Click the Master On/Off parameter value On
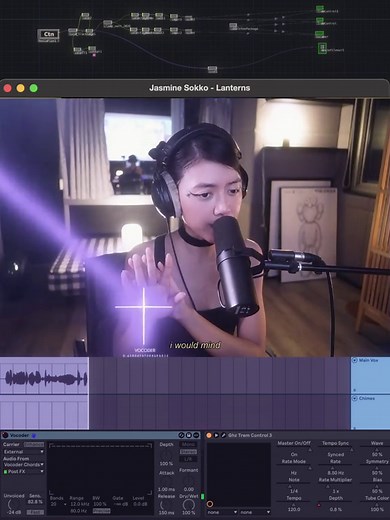This screenshot has height=520, width=390. [x=294, y=454]
